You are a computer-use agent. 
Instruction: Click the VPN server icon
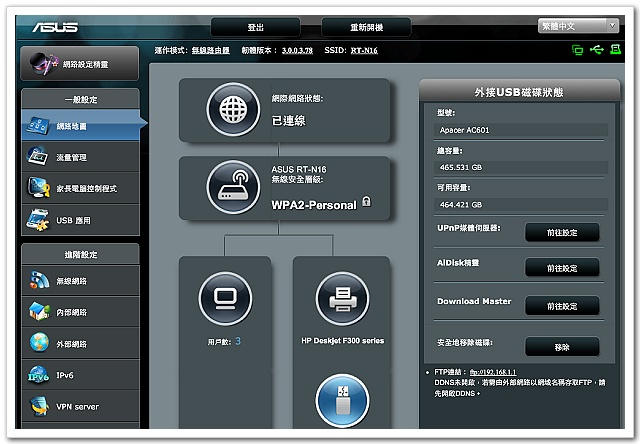coord(40,406)
